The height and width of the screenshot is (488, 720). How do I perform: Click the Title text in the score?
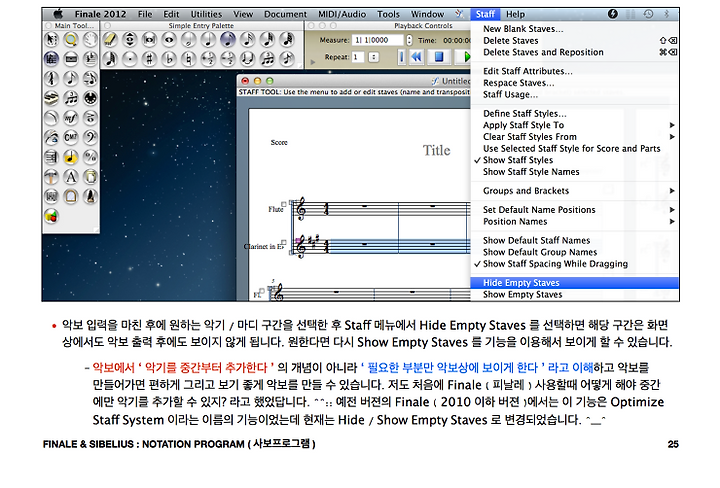coord(436,151)
